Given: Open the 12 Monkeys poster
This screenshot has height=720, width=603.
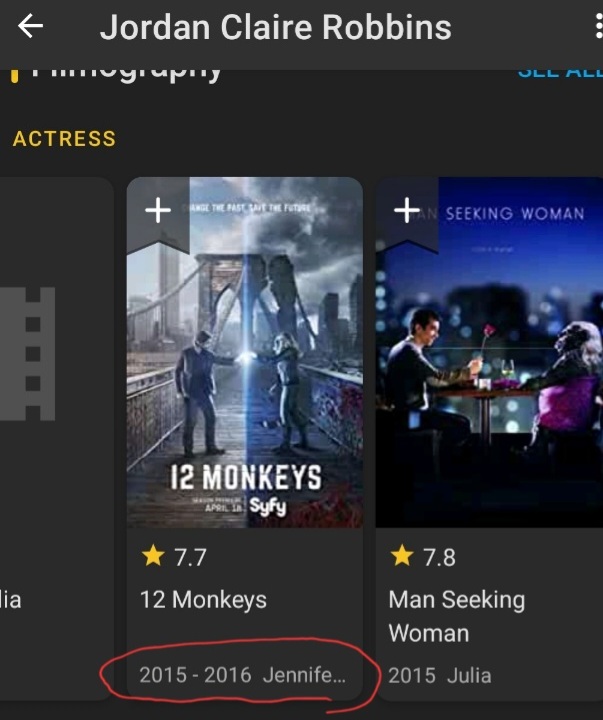Looking at the screenshot, I should point(244,360).
